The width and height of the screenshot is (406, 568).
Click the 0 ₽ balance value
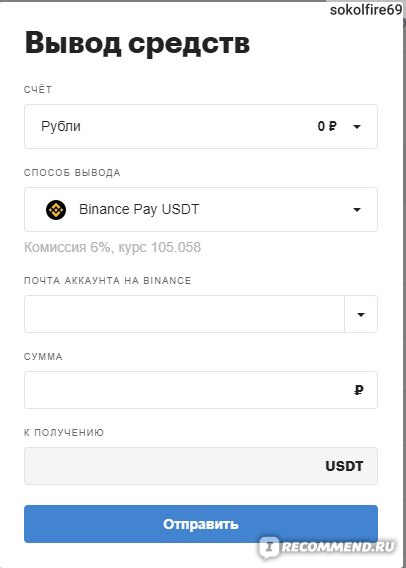[327, 126]
